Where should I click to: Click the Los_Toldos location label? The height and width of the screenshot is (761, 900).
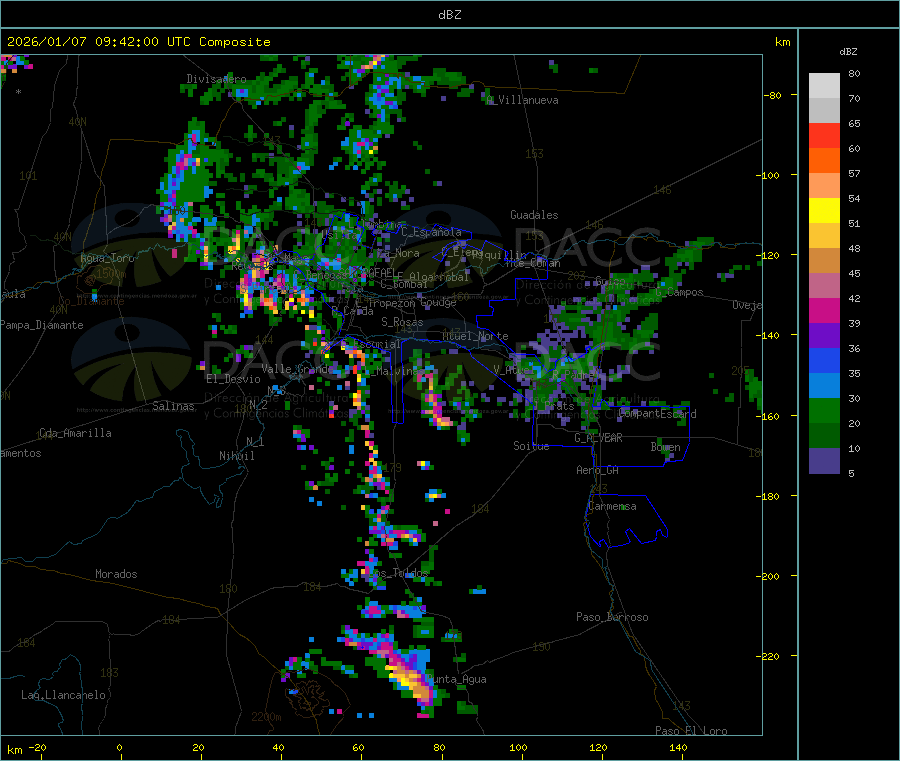(397, 573)
